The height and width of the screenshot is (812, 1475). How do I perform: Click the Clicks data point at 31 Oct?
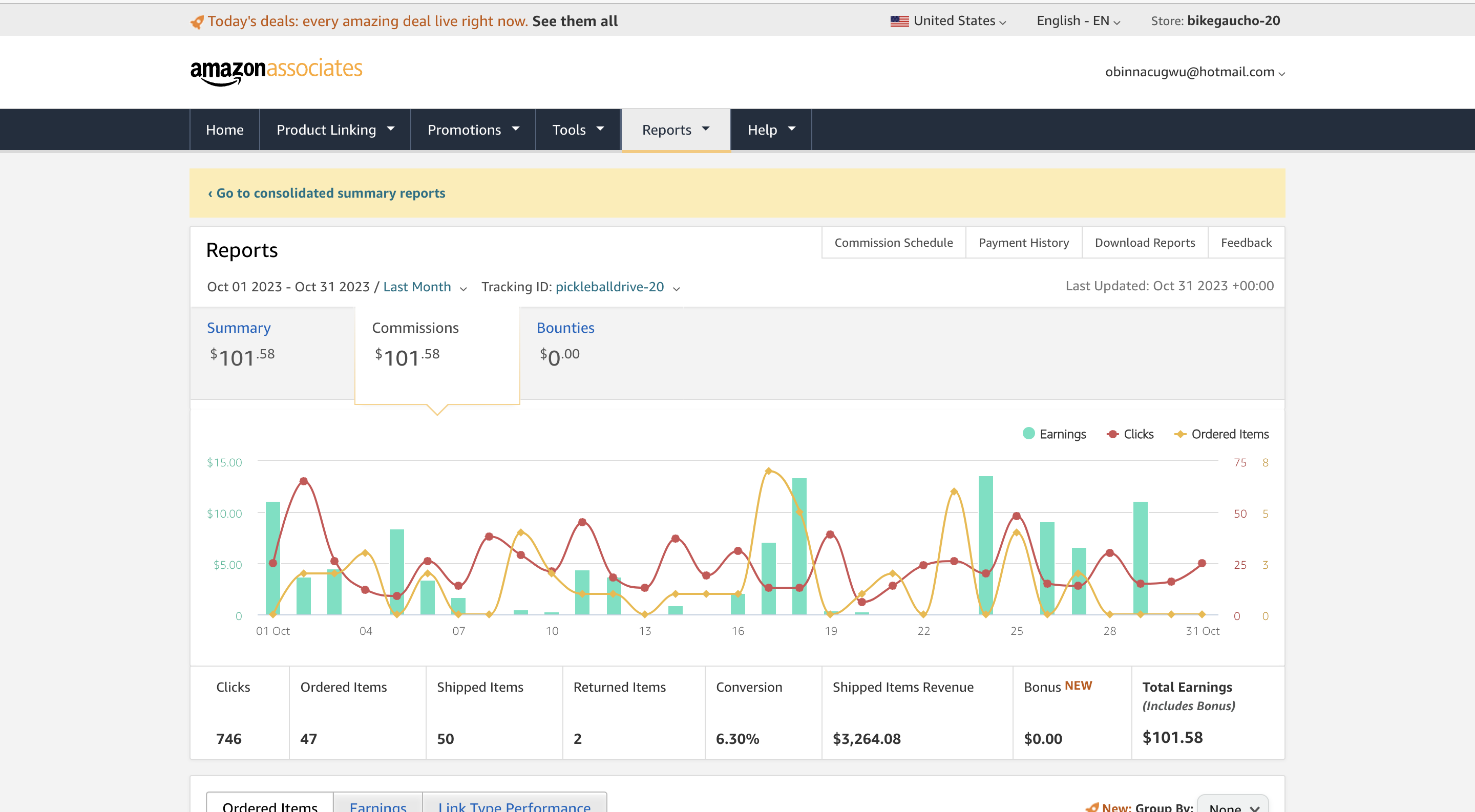(x=1202, y=563)
